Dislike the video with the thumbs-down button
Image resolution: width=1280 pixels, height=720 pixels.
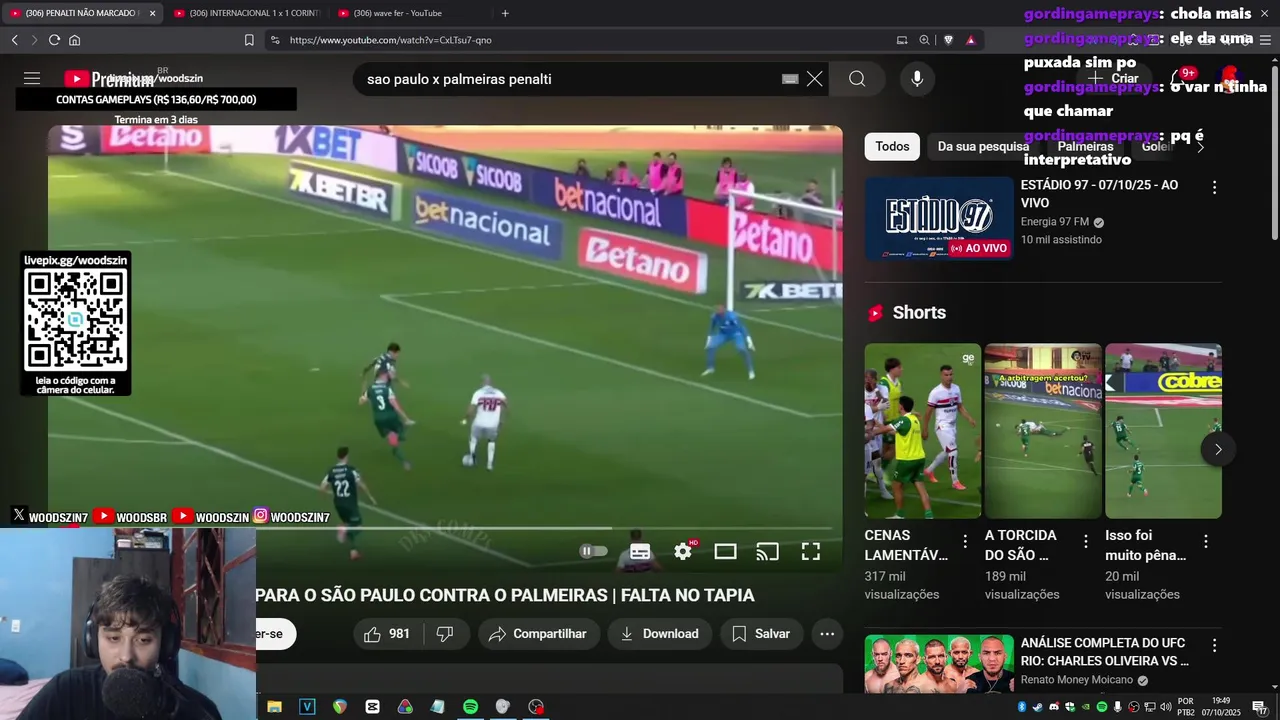click(x=446, y=634)
